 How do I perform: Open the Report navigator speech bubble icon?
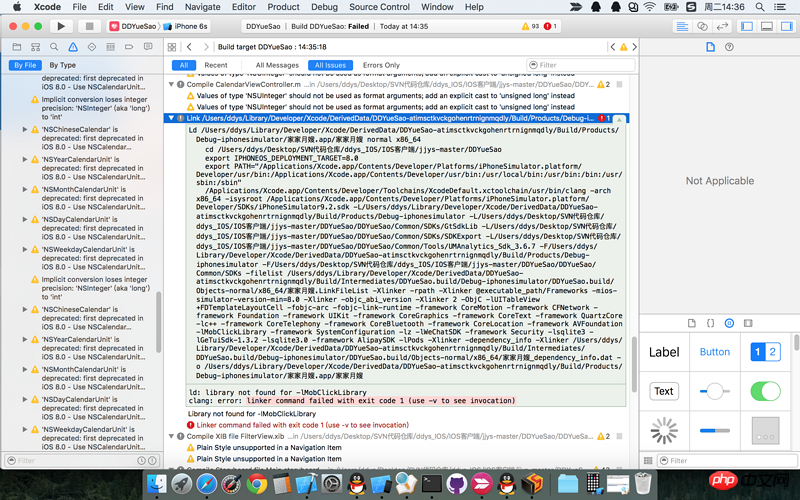(148, 47)
